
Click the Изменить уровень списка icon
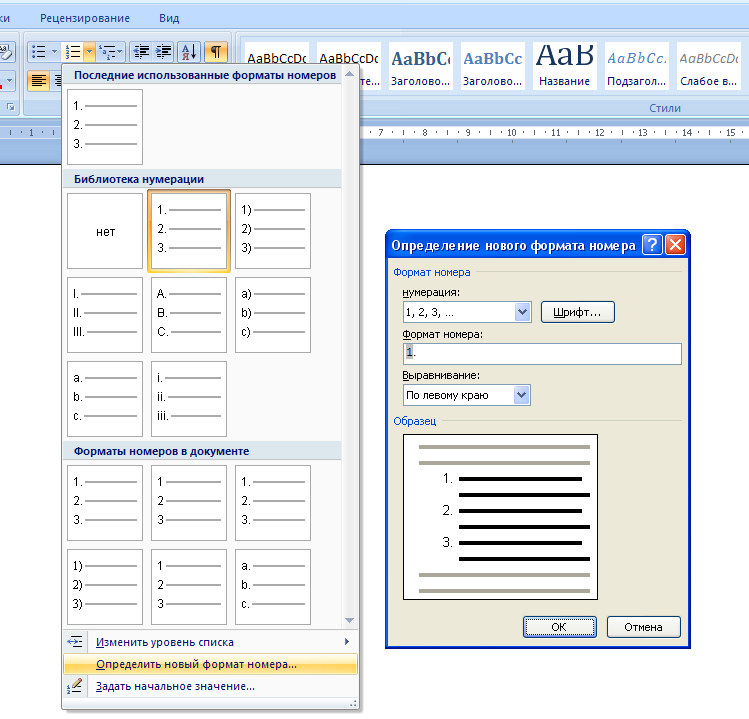tap(75, 642)
